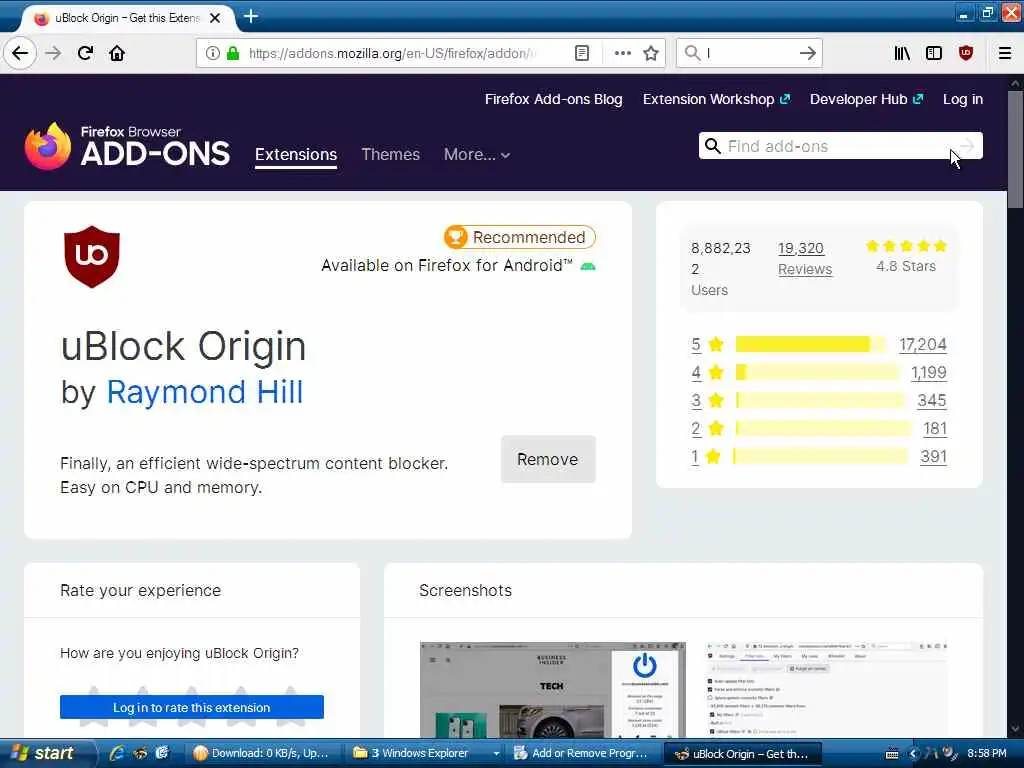Open the 17,204 five-star reviews count
The height and width of the screenshot is (768, 1024).
pyautogui.click(x=922, y=344)
